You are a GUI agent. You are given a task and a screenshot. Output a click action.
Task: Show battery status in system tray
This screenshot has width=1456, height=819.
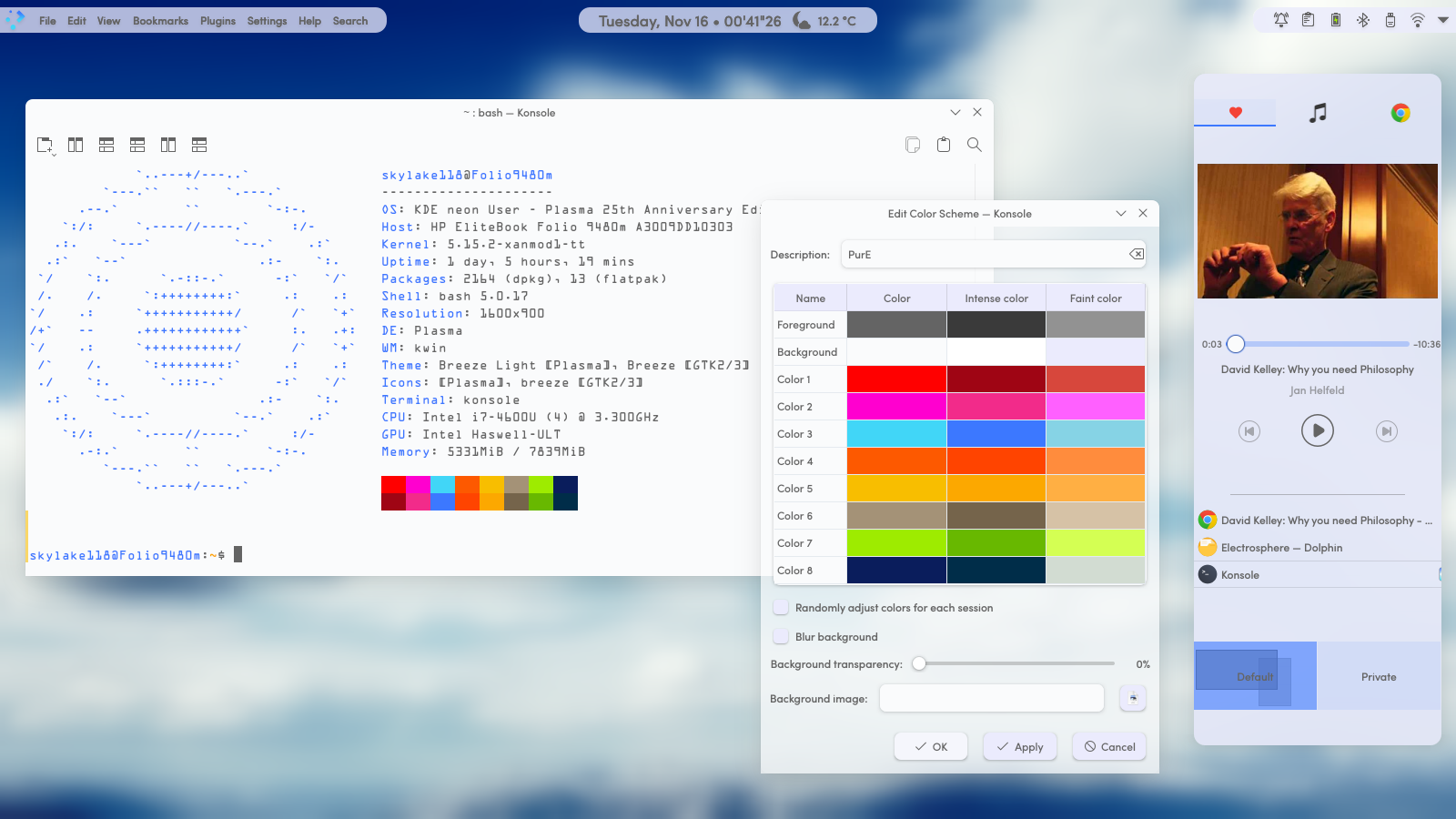pos(1336,20)
